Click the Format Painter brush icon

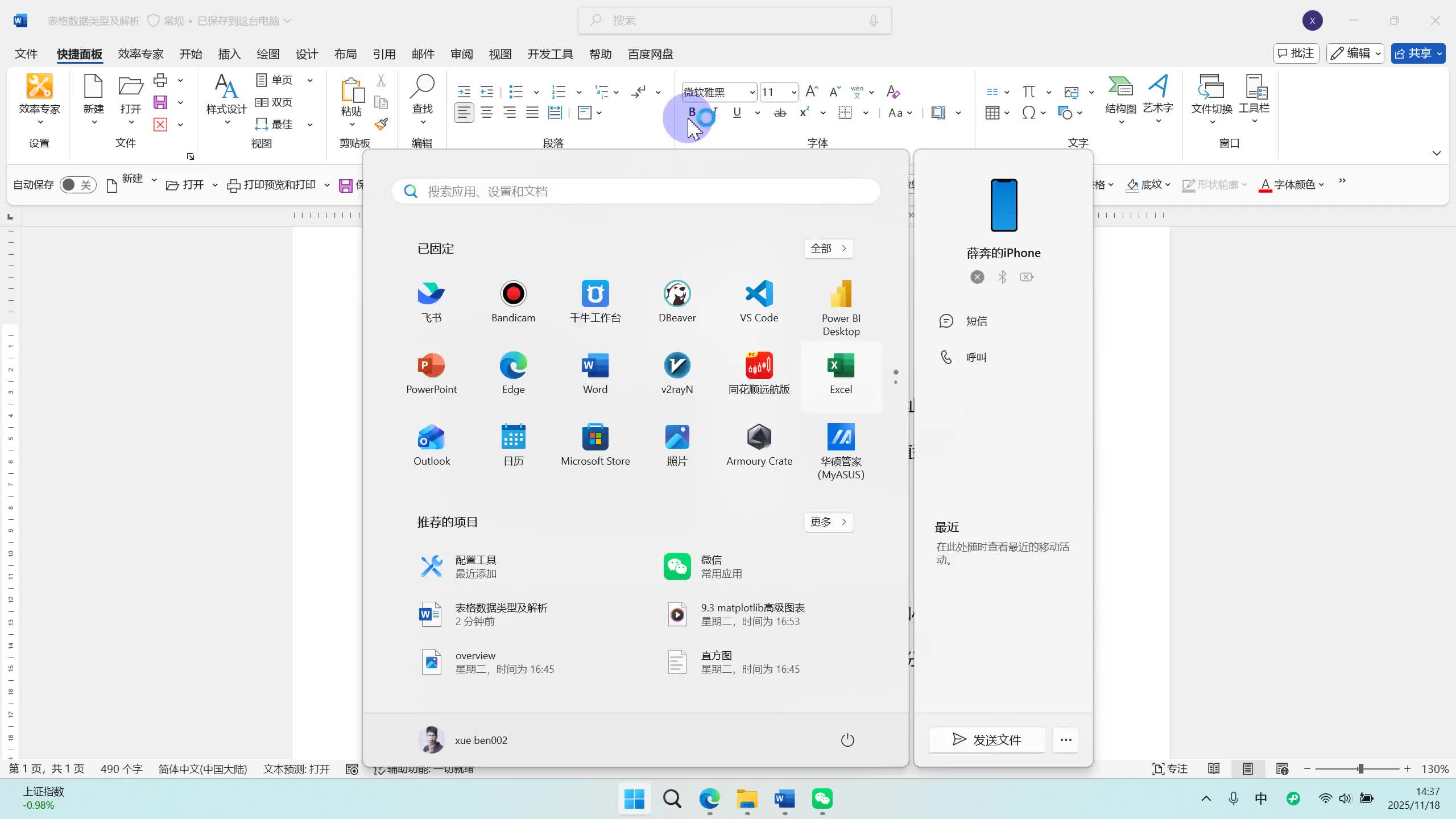381,124
